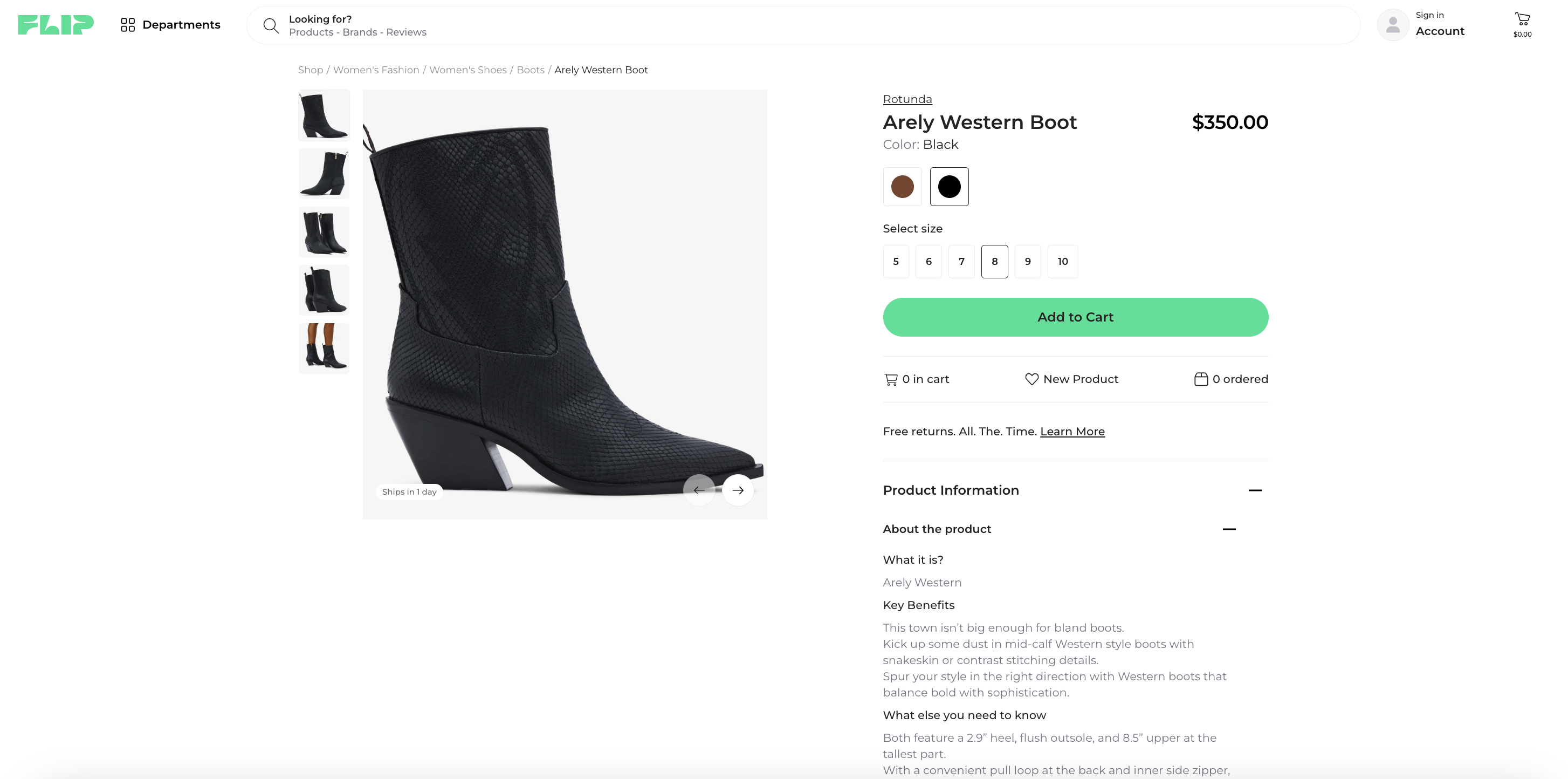Click the FLIP logo
The image size is (1568, 779).
point(56,25)
